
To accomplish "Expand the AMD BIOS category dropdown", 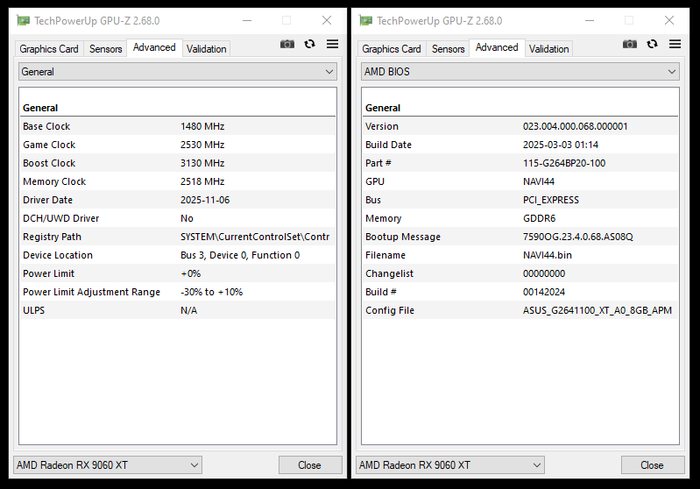I will click(520, 72).
